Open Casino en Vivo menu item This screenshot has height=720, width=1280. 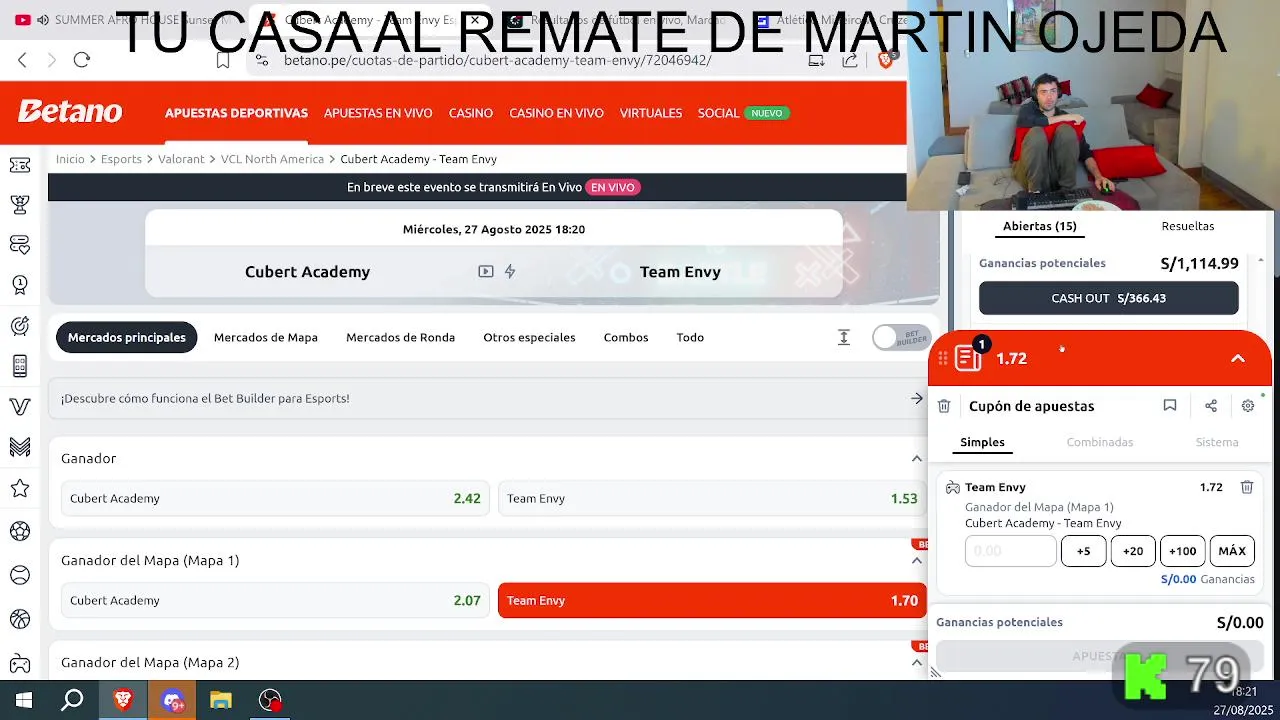[x=557, y=113]
